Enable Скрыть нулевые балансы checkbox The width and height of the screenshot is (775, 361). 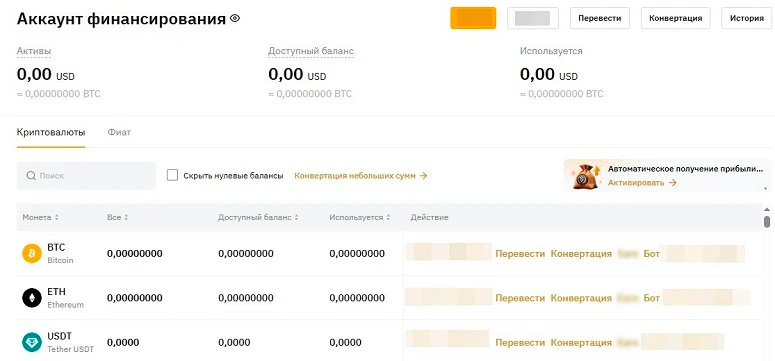172,176
